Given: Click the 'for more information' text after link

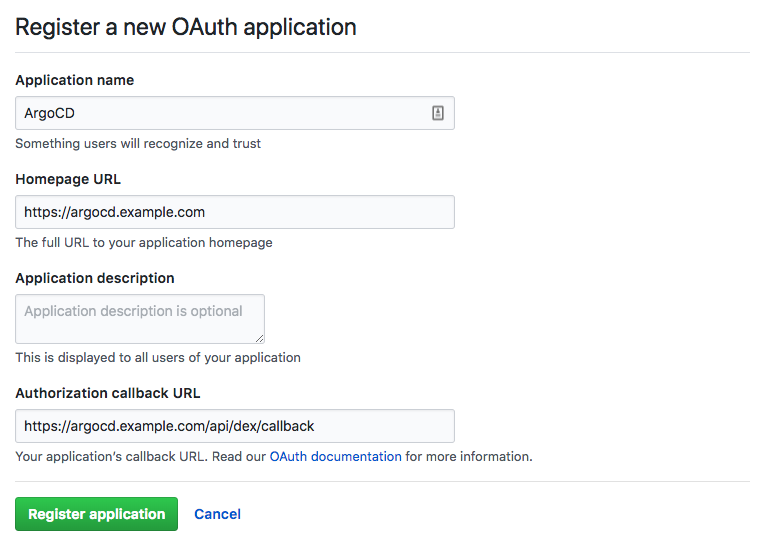Looking at the screenshot, I should [468, 457].
